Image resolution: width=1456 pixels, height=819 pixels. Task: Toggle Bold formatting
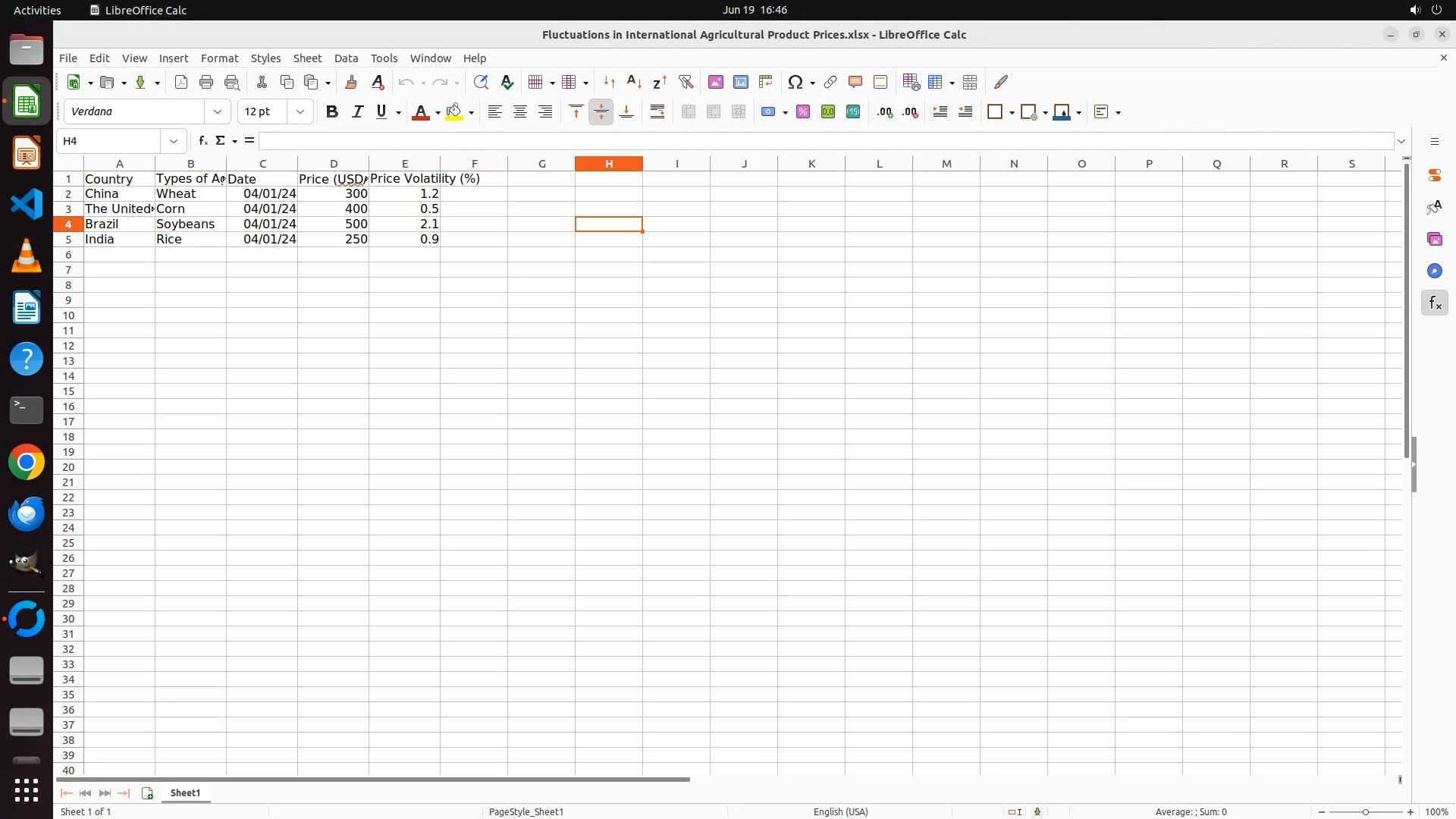point(331,111)
